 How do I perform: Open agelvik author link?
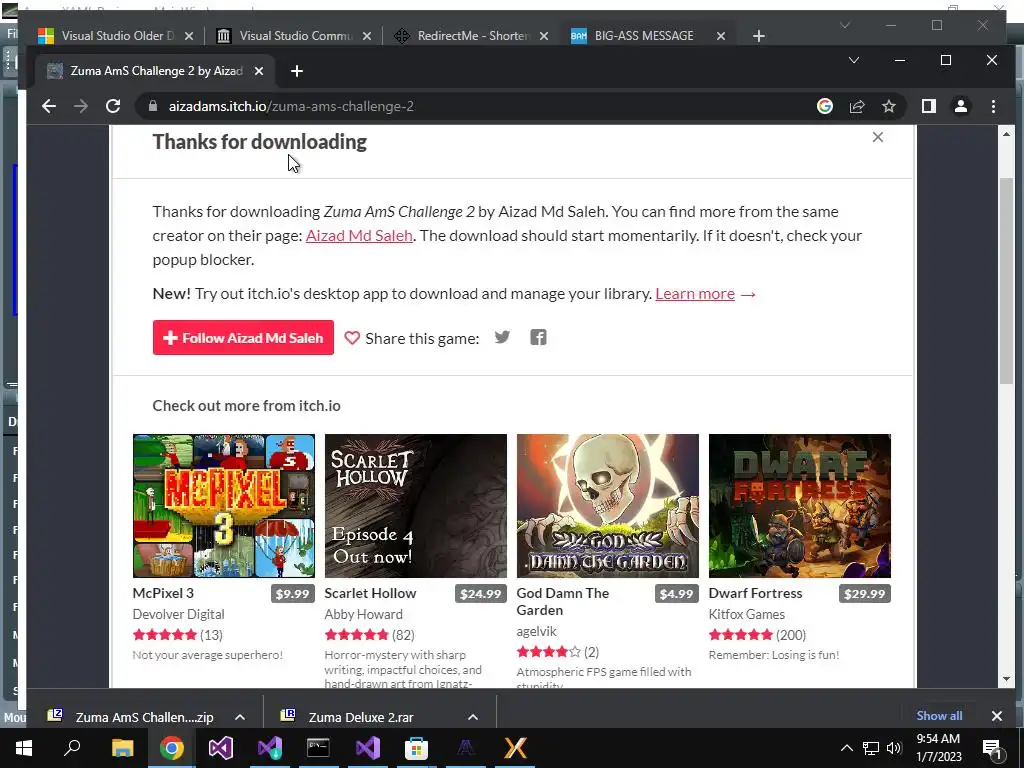click(536, 632)
